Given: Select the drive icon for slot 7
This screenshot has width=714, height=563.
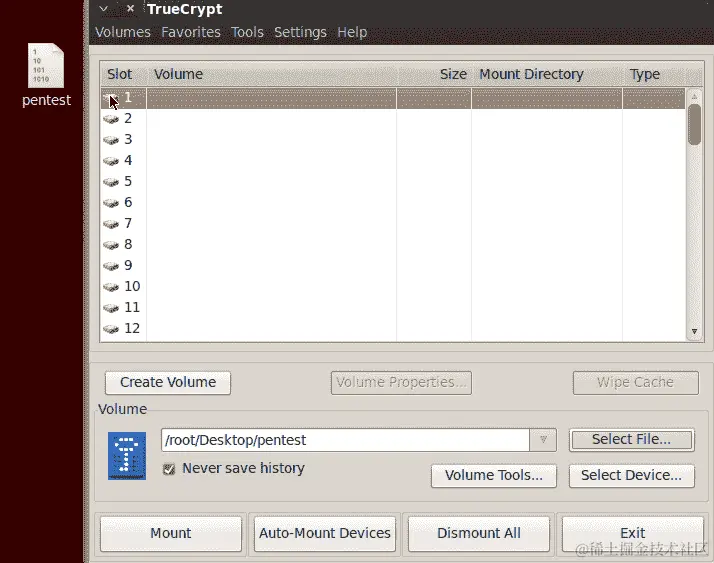Looking at the screenshot, I should tap(111, 224).
